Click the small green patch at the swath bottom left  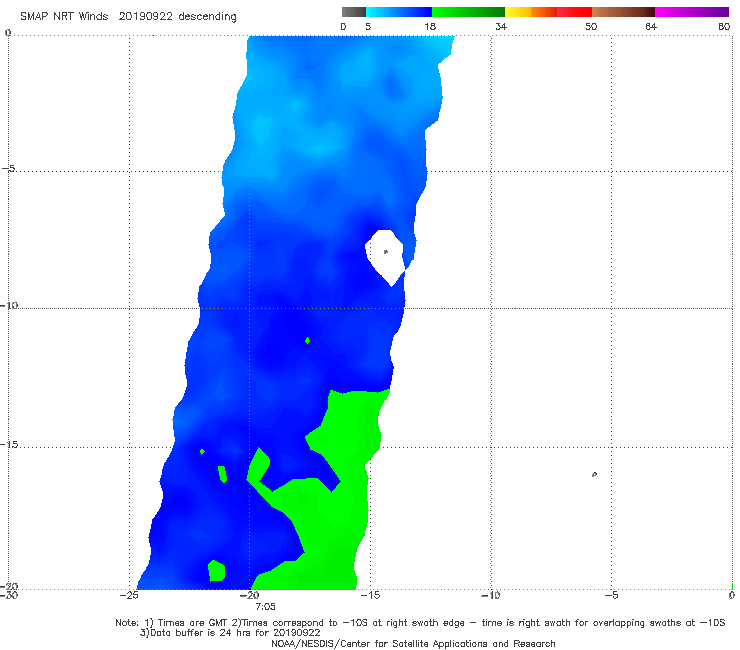[217, 571]
